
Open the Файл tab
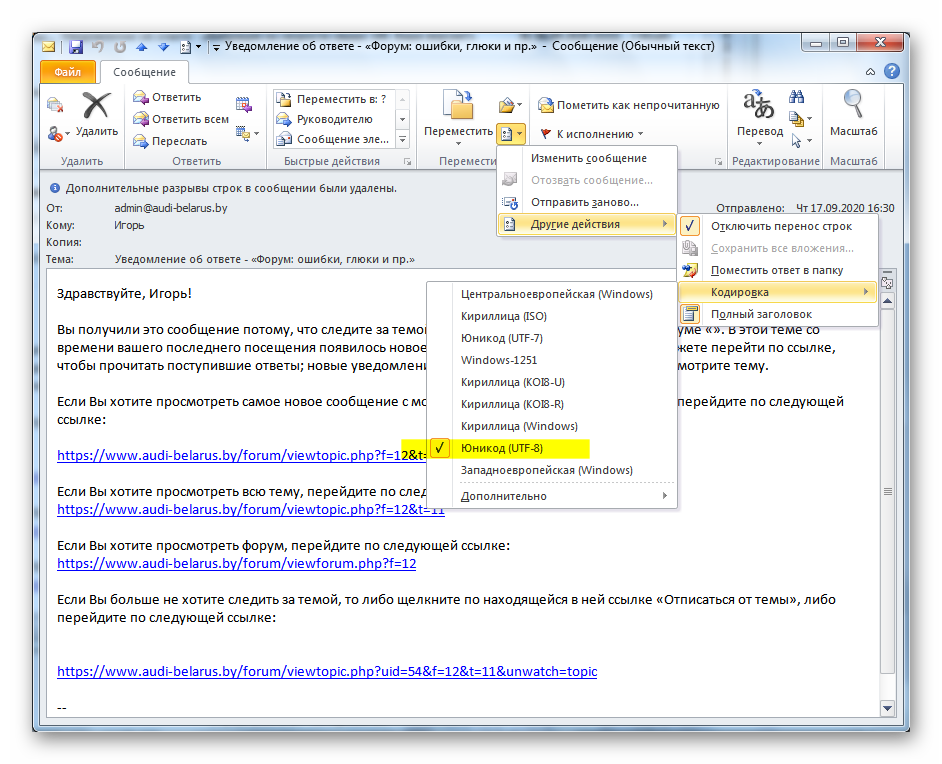pyautogui.click(x=68, y=72)
